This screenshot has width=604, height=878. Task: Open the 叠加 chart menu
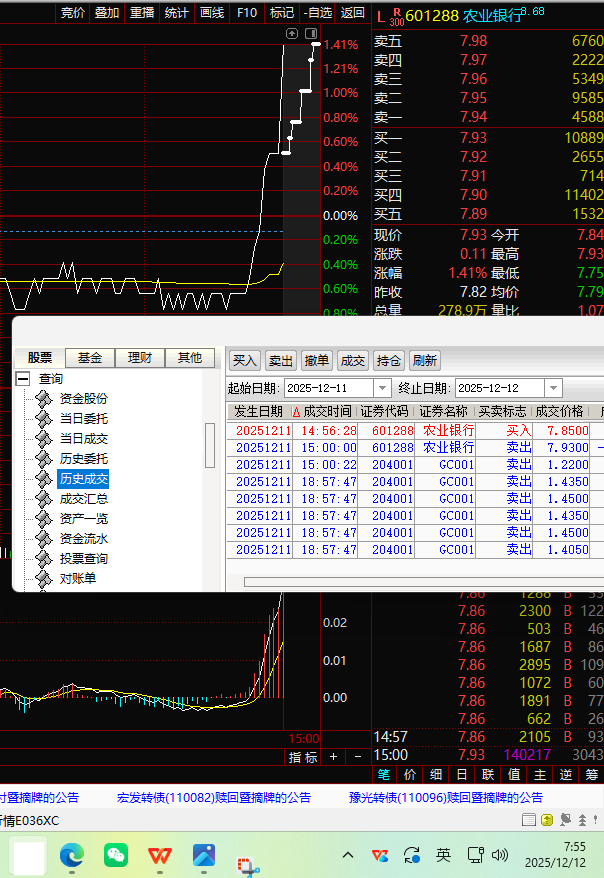107,12
